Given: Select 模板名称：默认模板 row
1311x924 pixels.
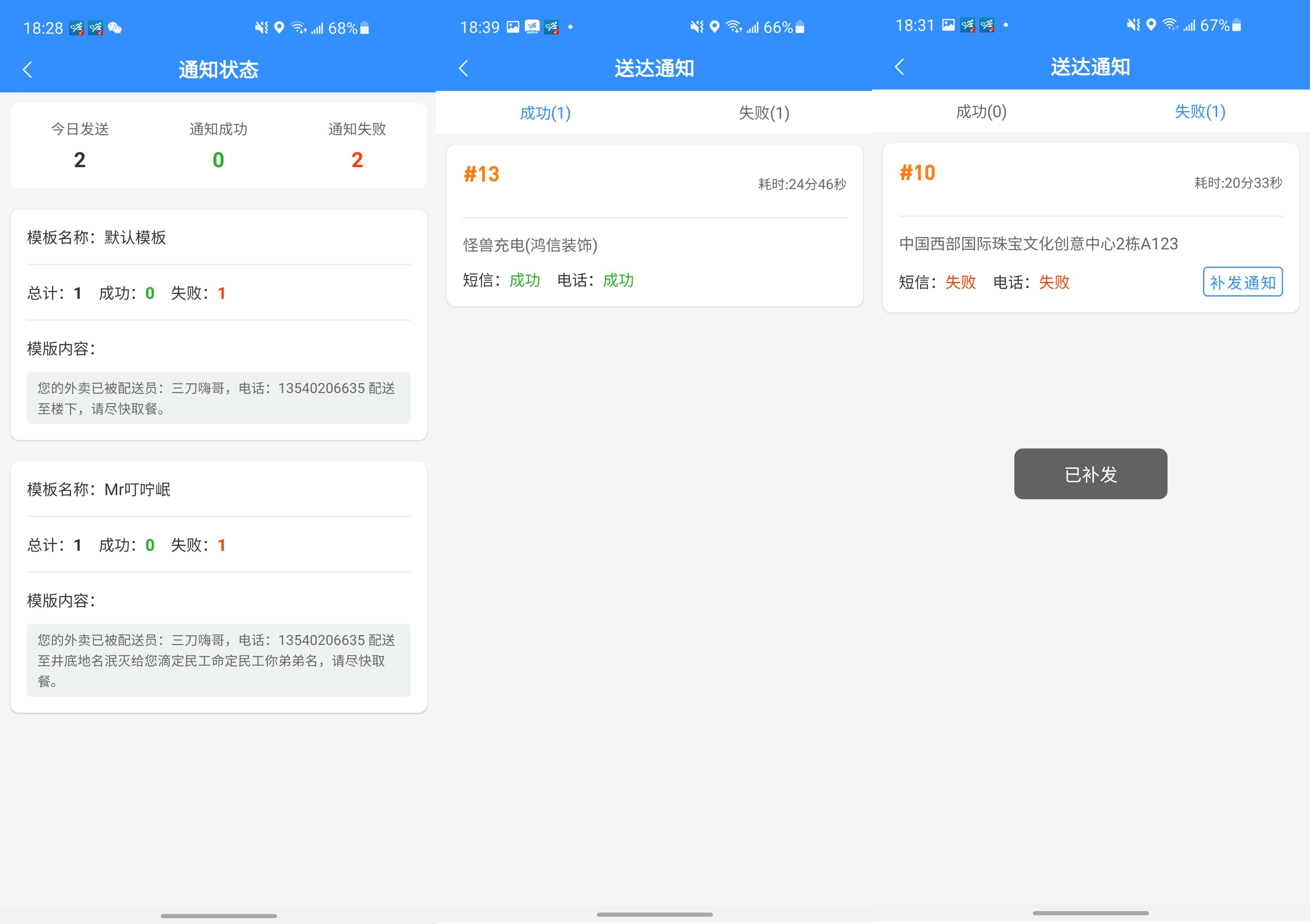Looking at the screenshot, I should point(219,237).
